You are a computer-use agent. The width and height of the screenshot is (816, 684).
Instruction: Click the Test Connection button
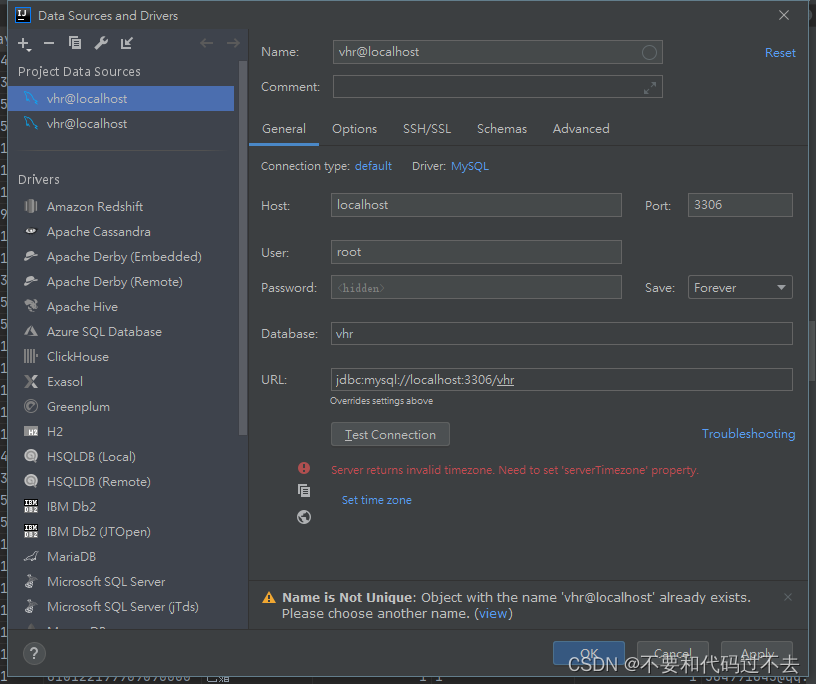point(390,434)
